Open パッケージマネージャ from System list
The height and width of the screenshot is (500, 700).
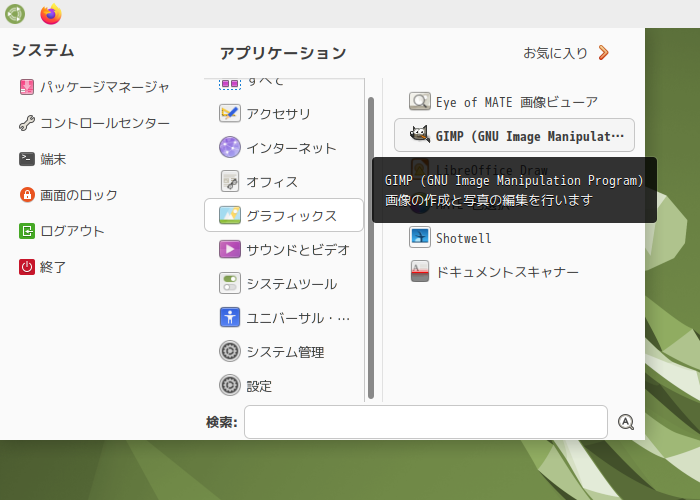coord(94,87)
